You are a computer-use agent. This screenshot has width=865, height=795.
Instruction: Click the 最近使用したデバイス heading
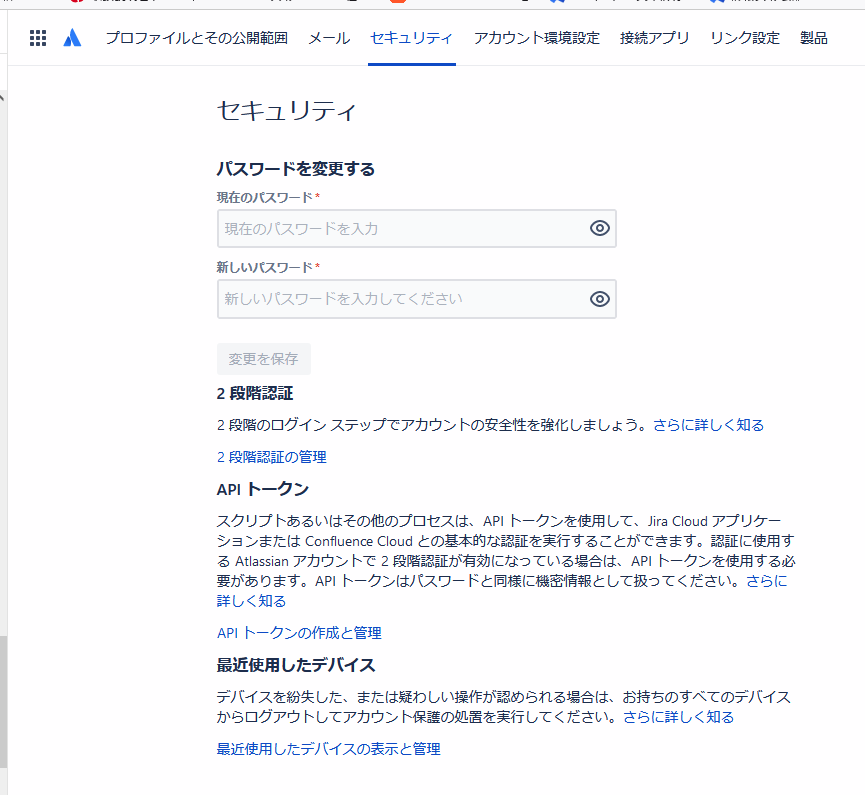pyautogui.click(x=296, y=665)
